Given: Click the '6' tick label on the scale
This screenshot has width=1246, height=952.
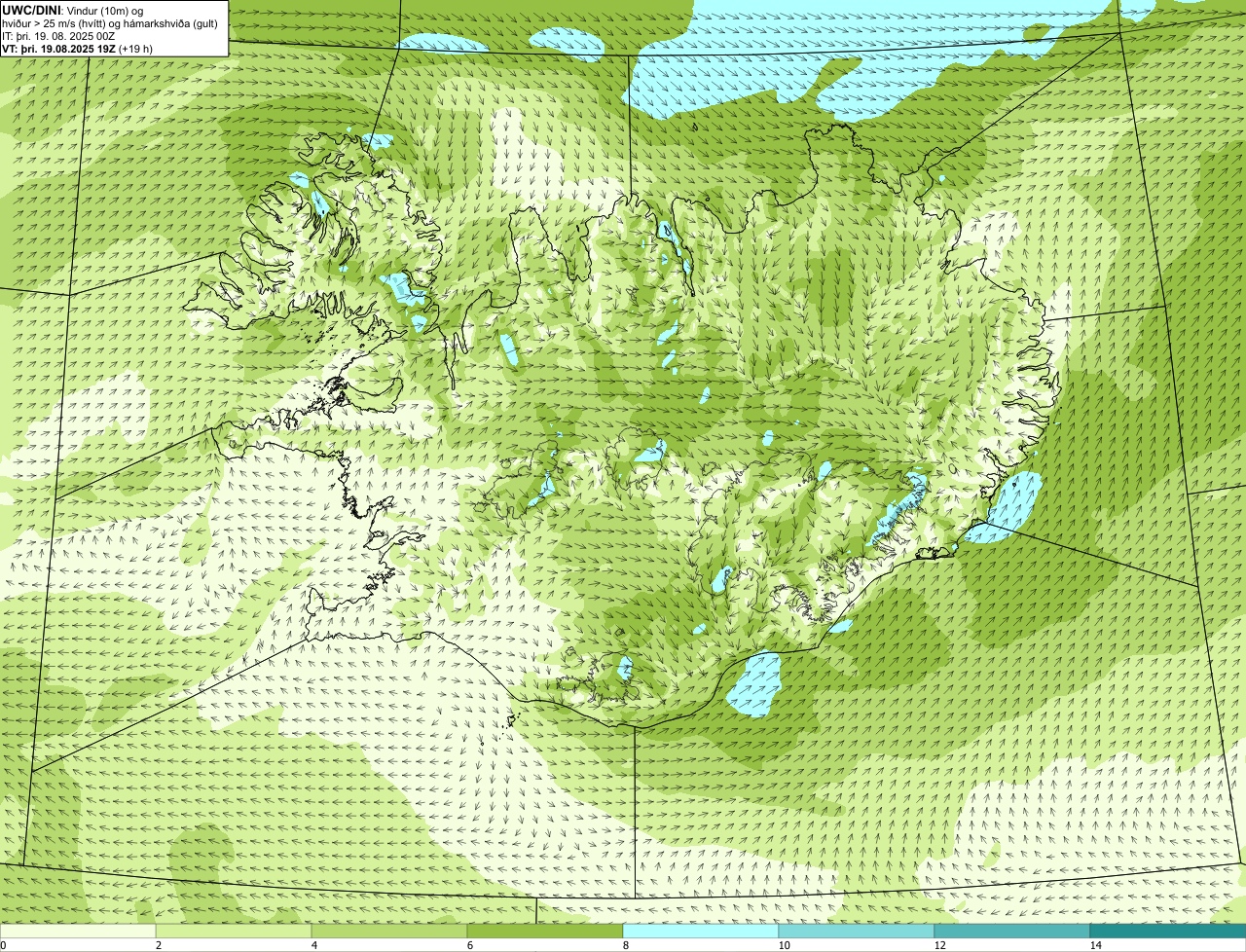Looking at the screenshot, I should tap(469, 945).
